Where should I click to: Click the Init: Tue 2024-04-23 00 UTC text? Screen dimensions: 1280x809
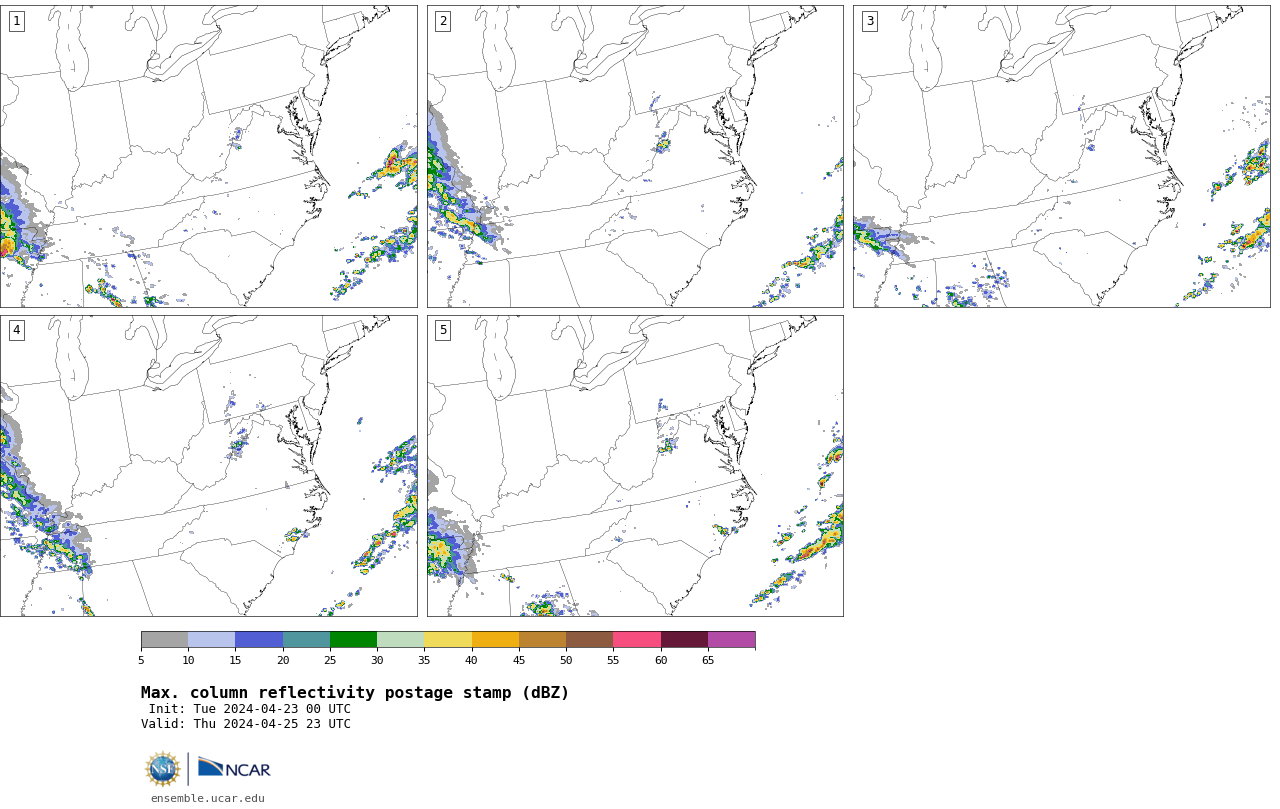coord(250,709)
